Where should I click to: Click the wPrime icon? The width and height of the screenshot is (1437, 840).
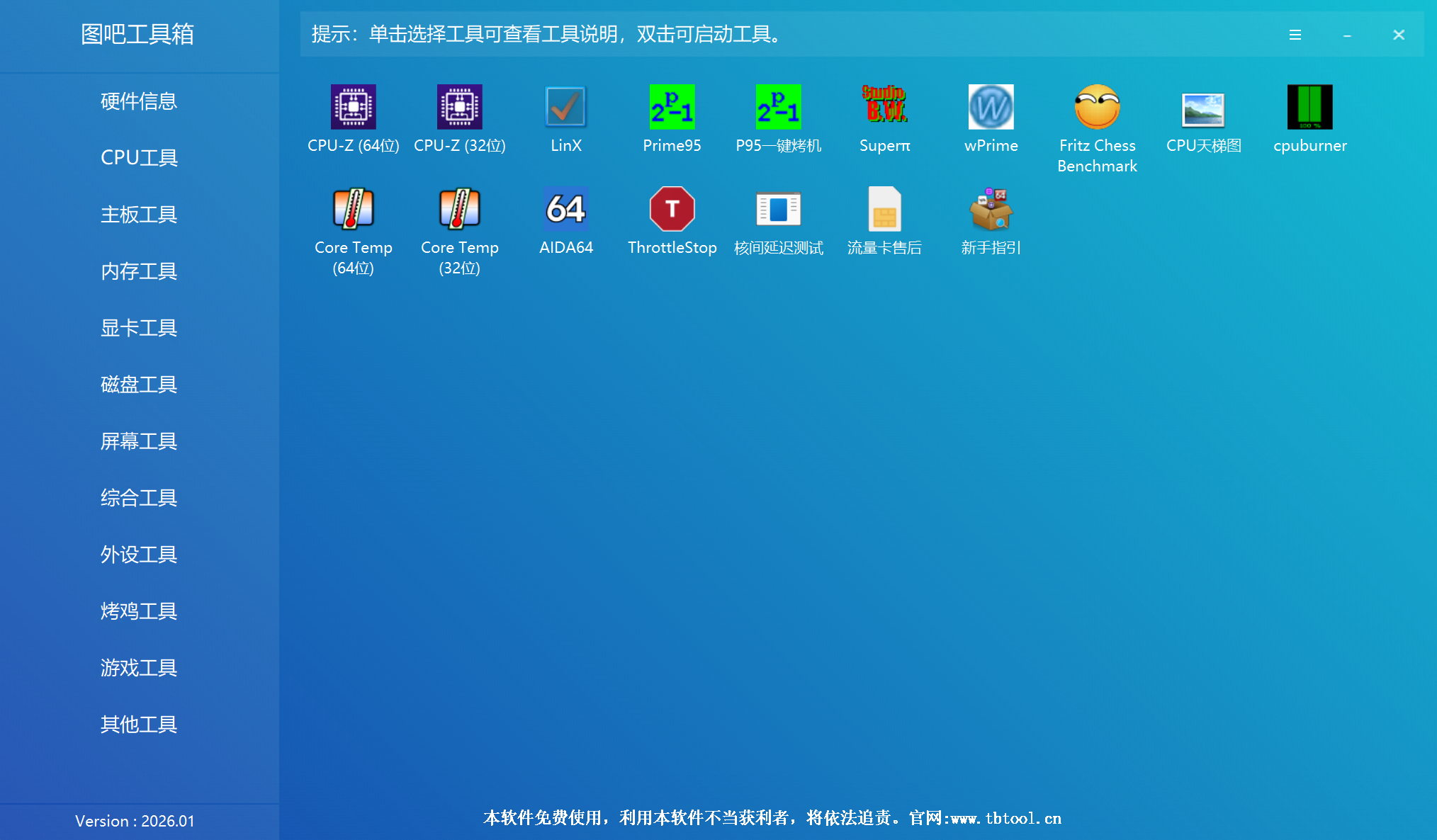point(991,107)
